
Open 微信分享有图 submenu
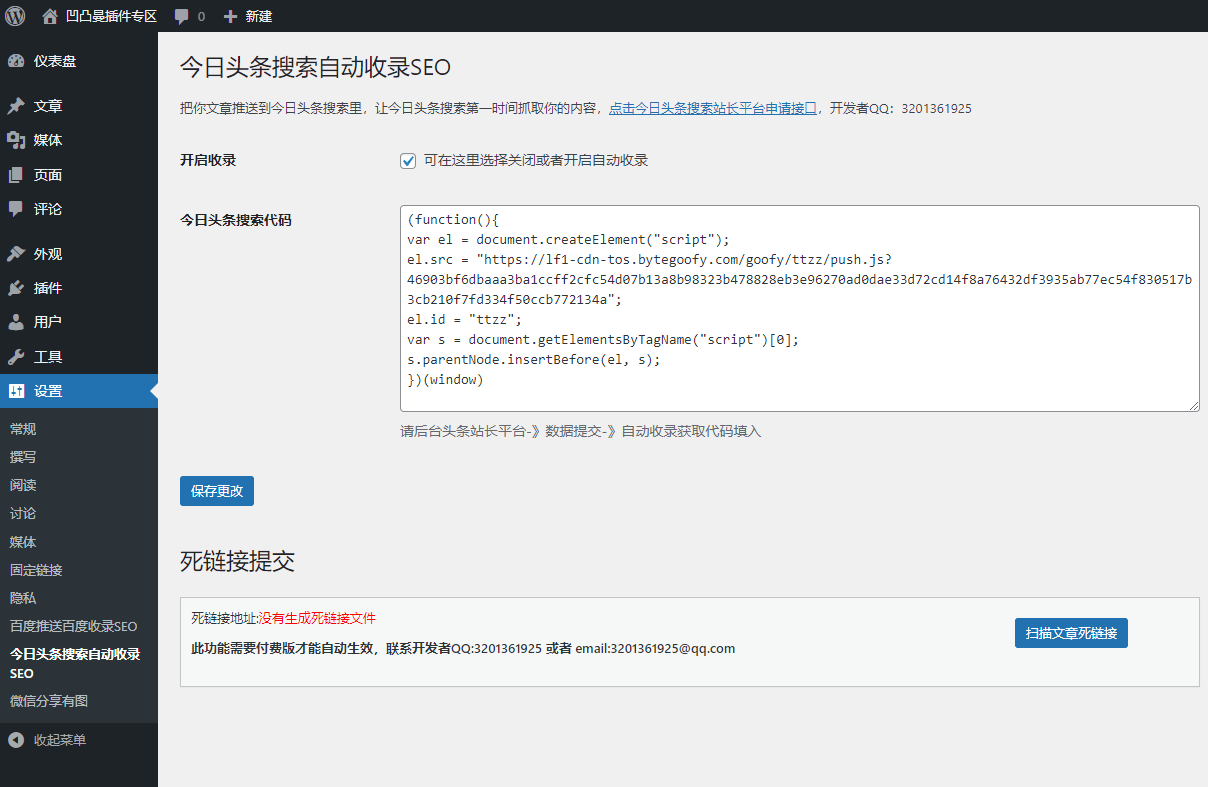point(49,701)
